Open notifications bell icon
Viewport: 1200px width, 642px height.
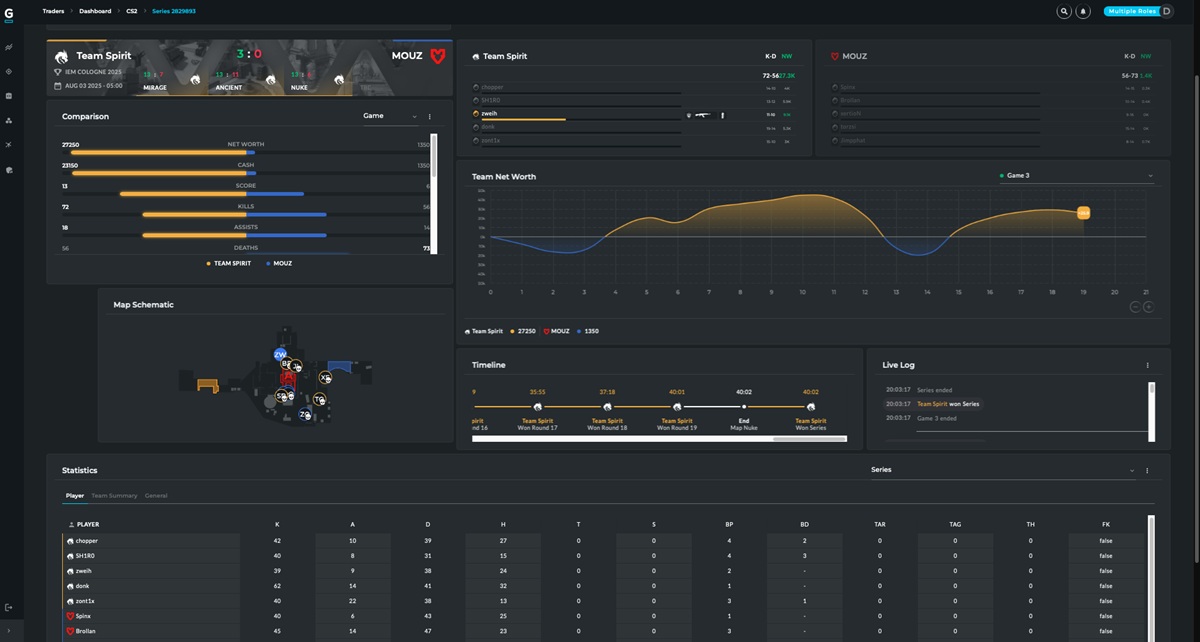(x=1084, y=12)
